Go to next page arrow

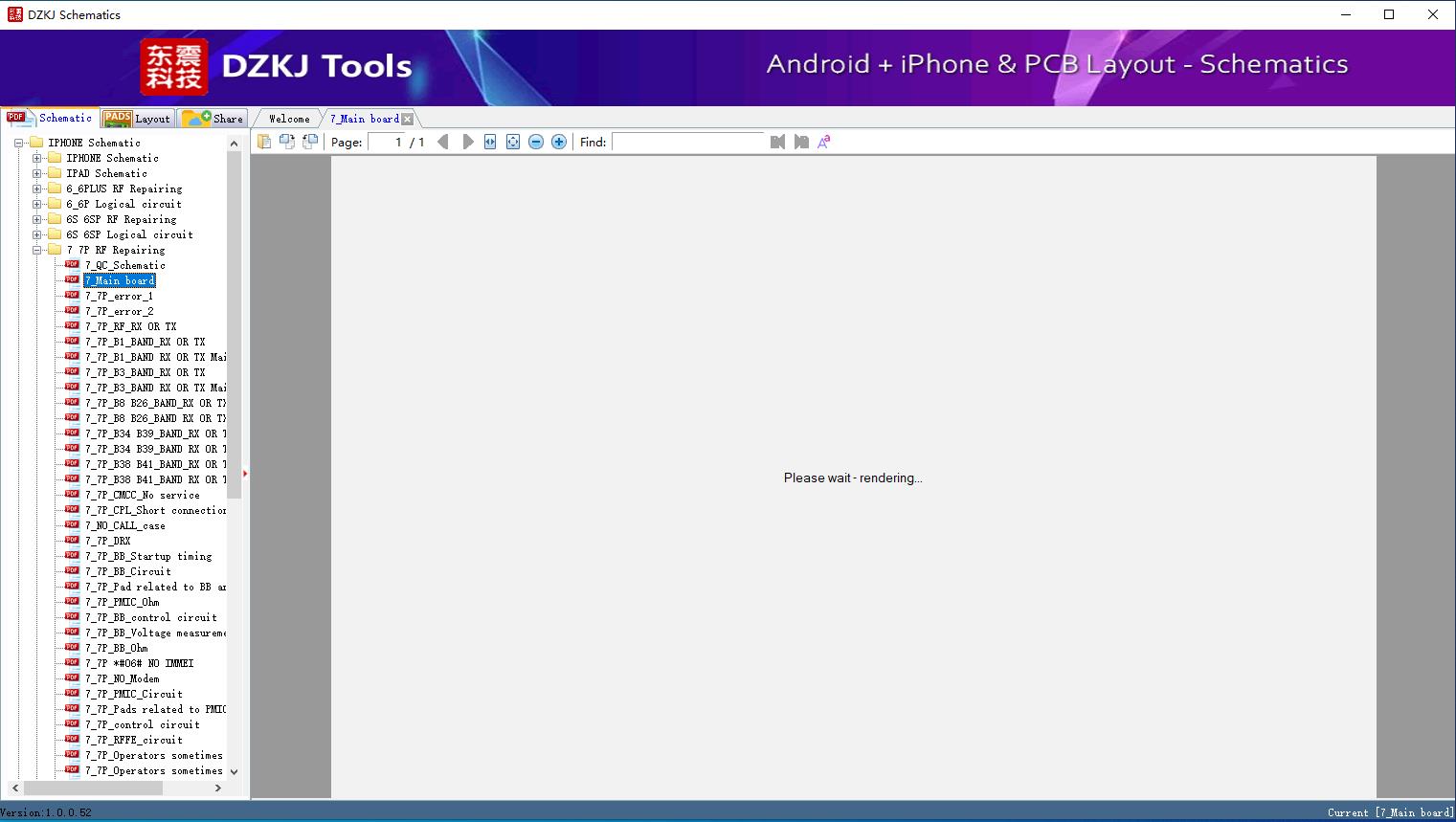(468, 142)
